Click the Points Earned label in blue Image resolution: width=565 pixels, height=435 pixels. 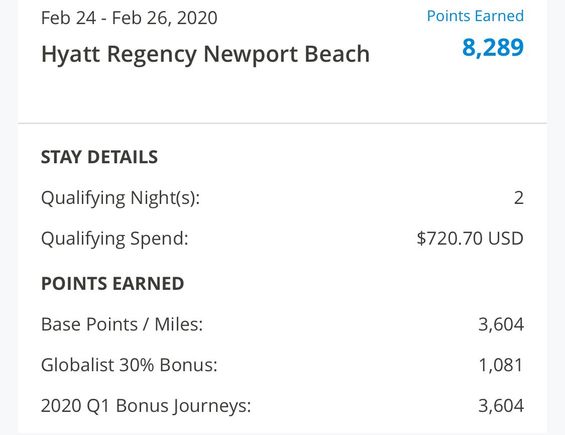point(475,16)
